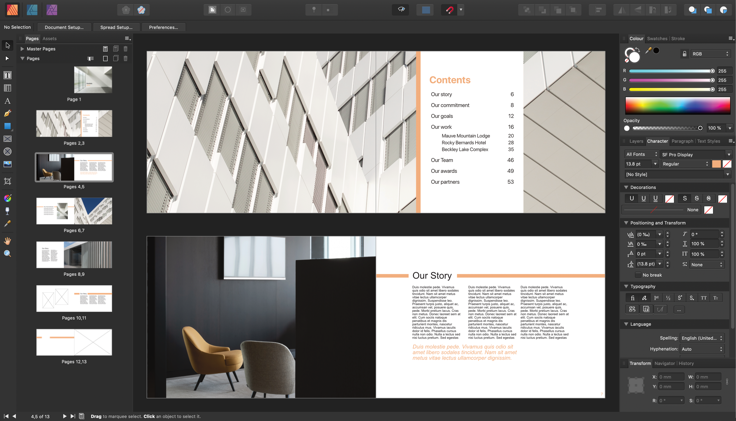Select the Pen tool
The image size is (736, 421).
click(8, 113)
